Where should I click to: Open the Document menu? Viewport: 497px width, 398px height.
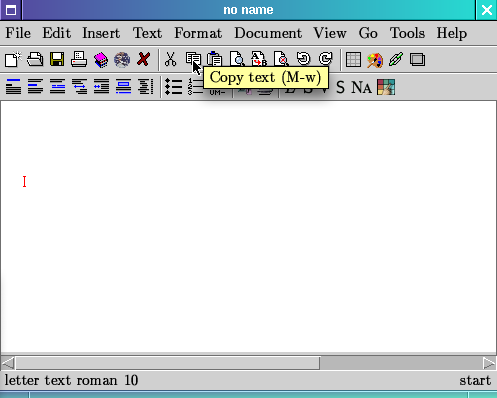click(268, 33)
